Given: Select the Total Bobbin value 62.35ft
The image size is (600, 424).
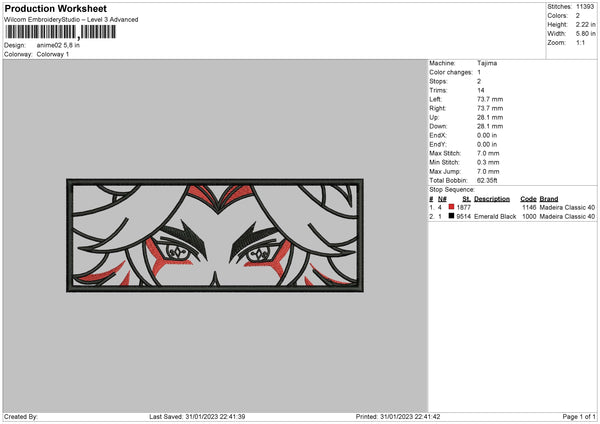Looking at the screenshot, I should point(487,181).
